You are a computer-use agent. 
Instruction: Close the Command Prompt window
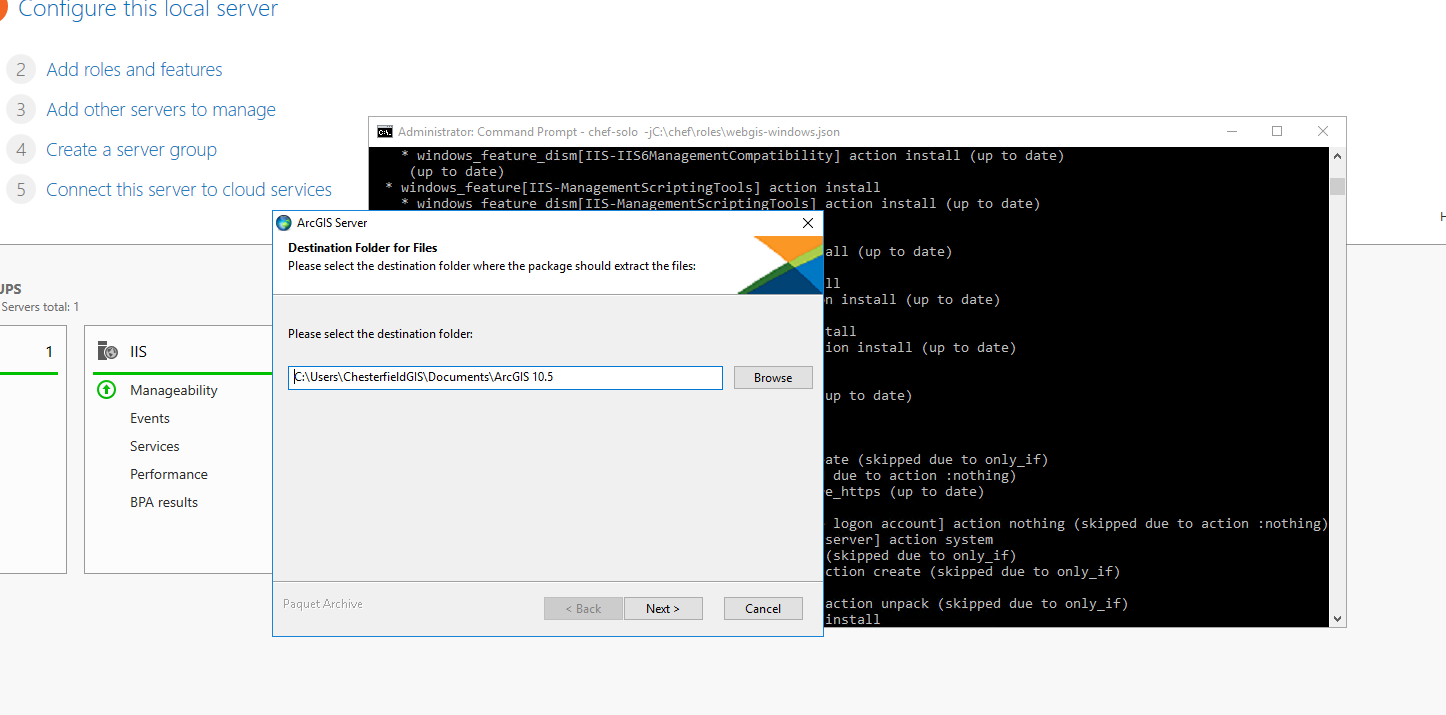[x=1323, y=131]
